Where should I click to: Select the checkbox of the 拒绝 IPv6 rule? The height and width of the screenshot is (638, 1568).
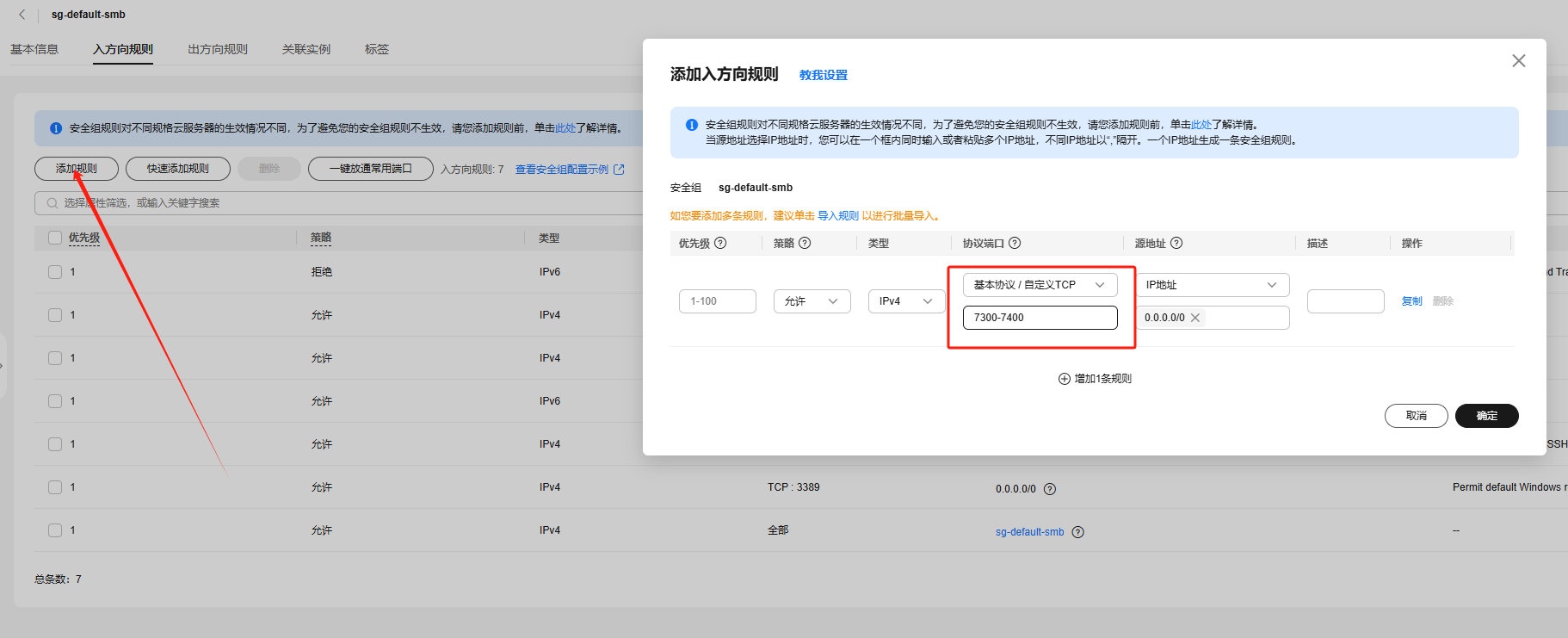tap(55, 272)
